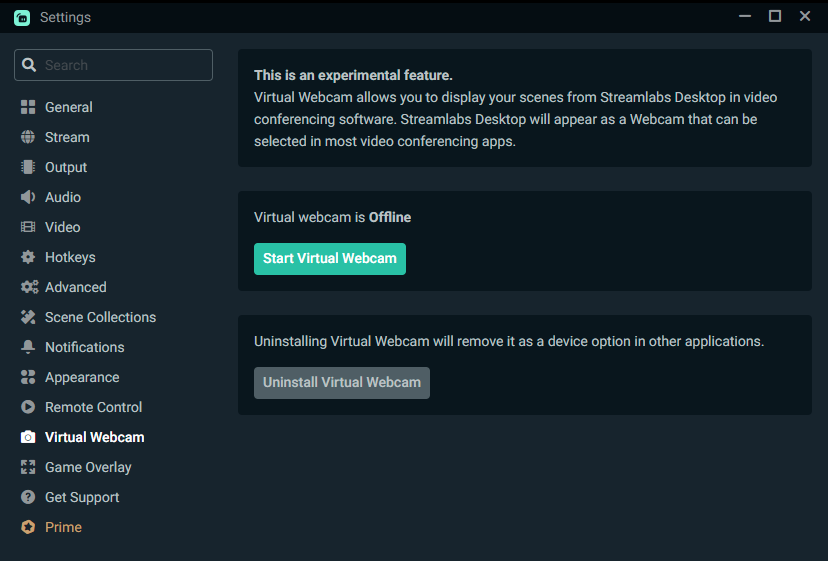Click the "Virtual webcam is Offline" status text
Viewport: 828px width, 561px height.
(332, 217)
